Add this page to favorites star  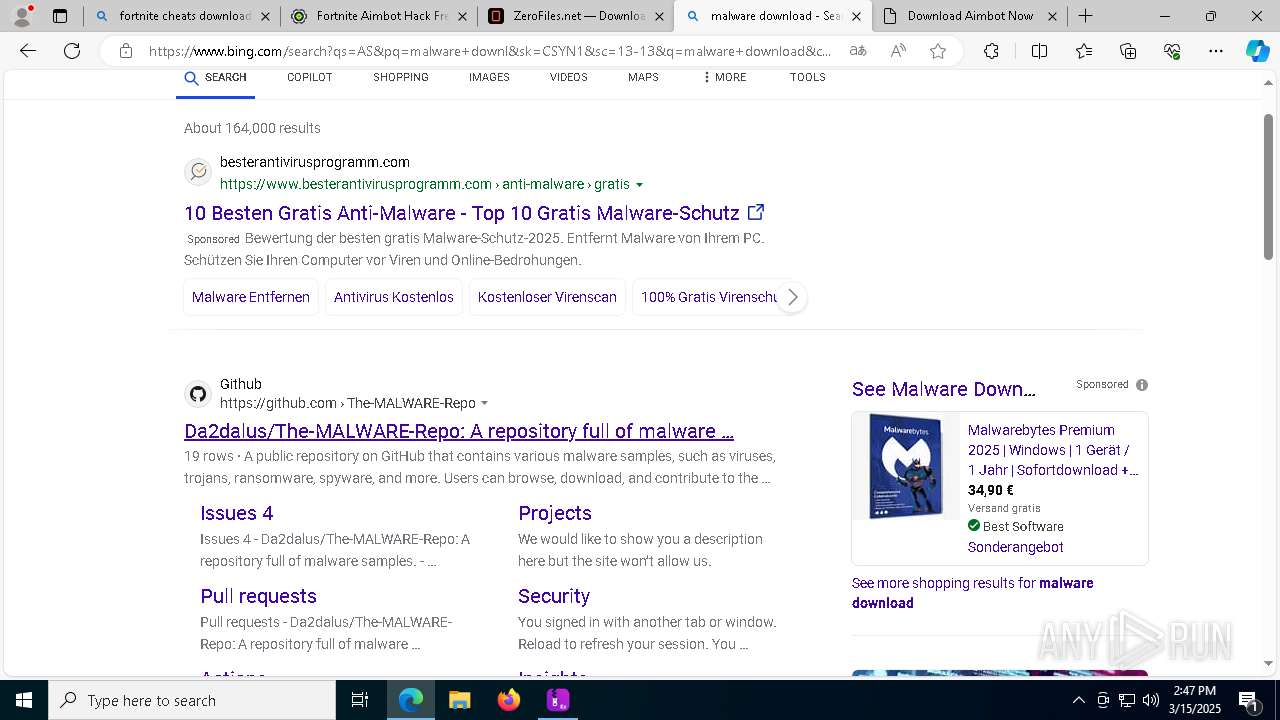pos(938,51)
